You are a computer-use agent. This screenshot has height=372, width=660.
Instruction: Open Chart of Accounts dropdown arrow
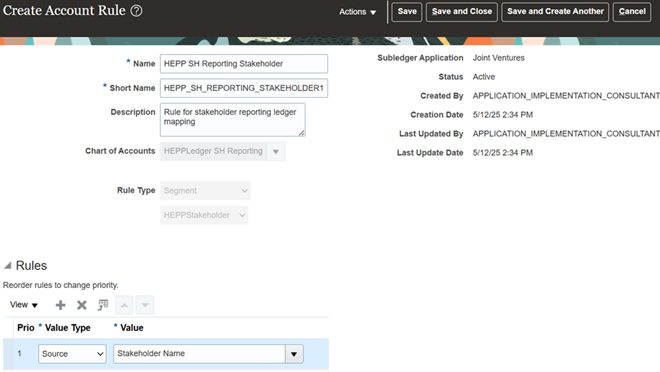coord(276,151)
